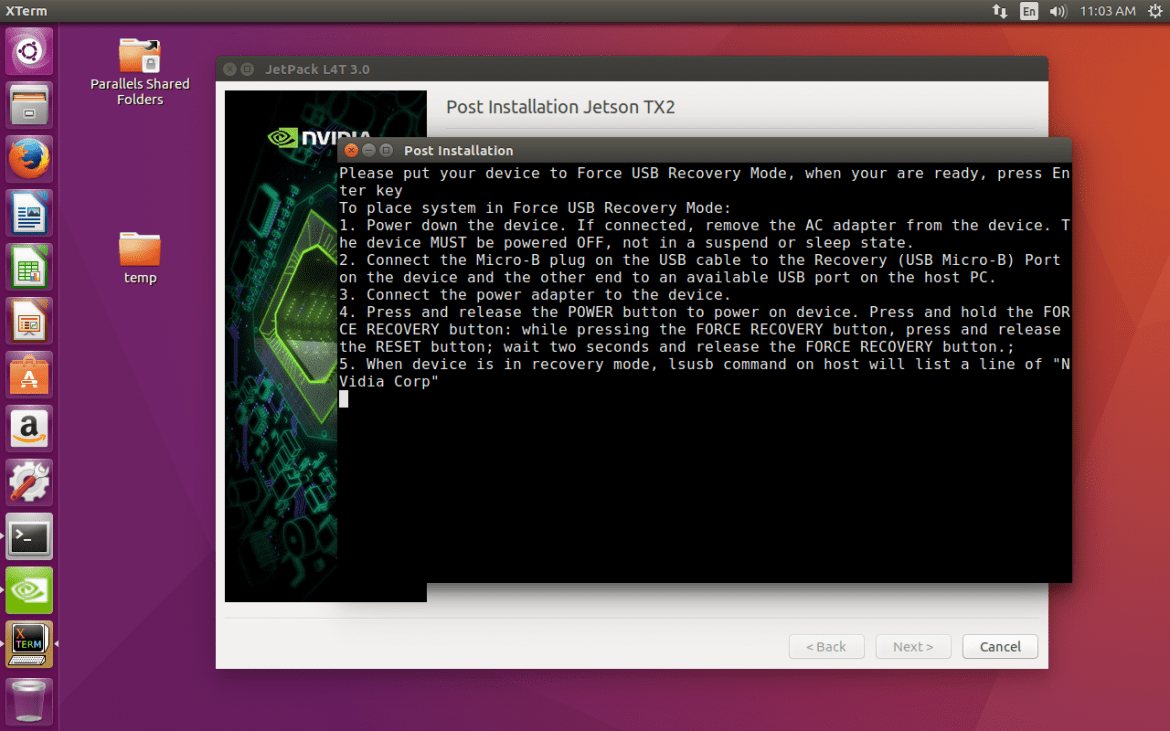Open the Amazon launcher icon
This screenshot has width=1170, height=731.
(29, 427)
